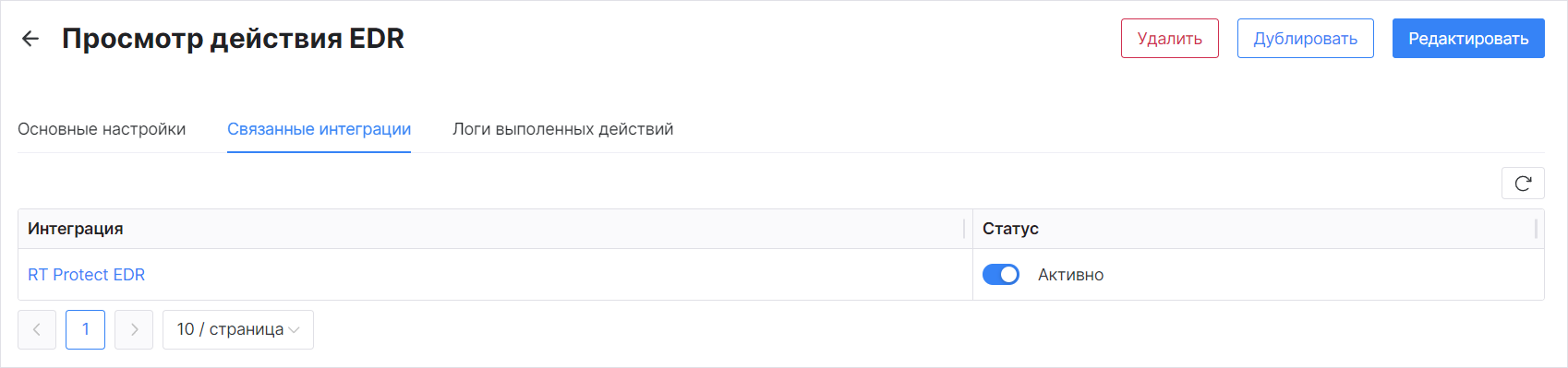Click the Статус column resize handle
The height and width of the screenshot is (368, 1568).
click(x=1536, y=229)
